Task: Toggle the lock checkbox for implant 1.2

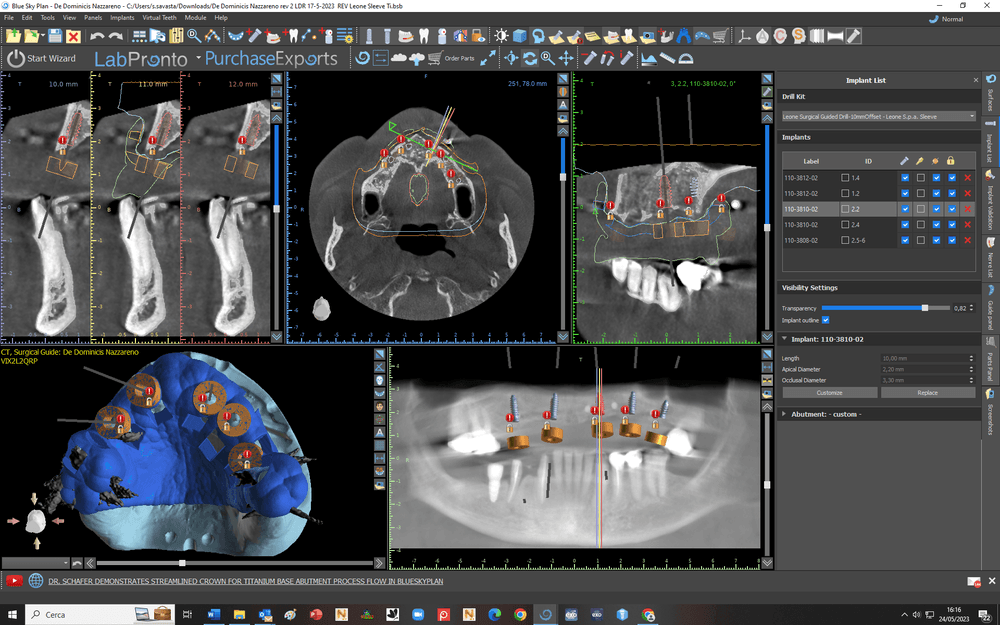Action: [952, 193]
